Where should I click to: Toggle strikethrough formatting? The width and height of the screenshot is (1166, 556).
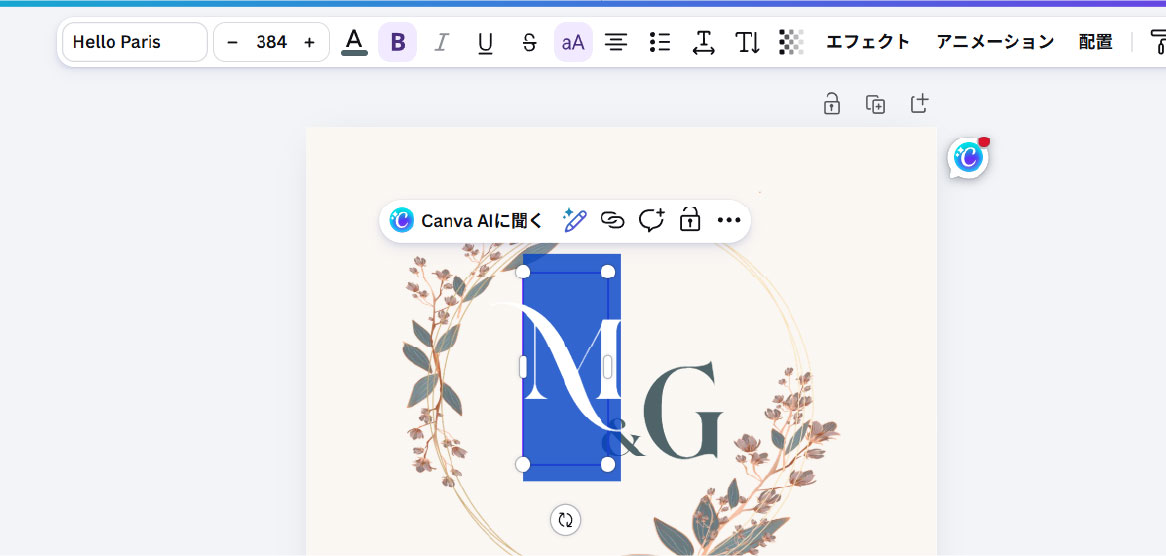[x=529, y=42]
